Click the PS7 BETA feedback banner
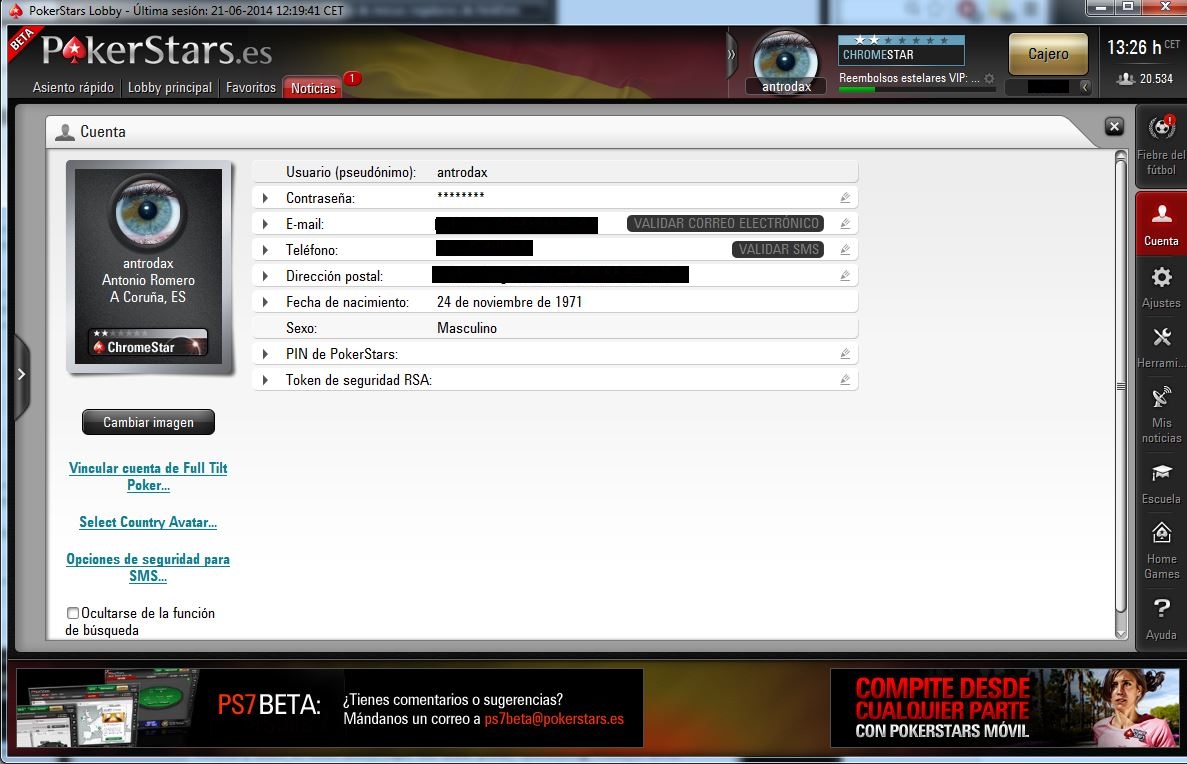This screenshot has height=764, width=1187. (329, 708)
